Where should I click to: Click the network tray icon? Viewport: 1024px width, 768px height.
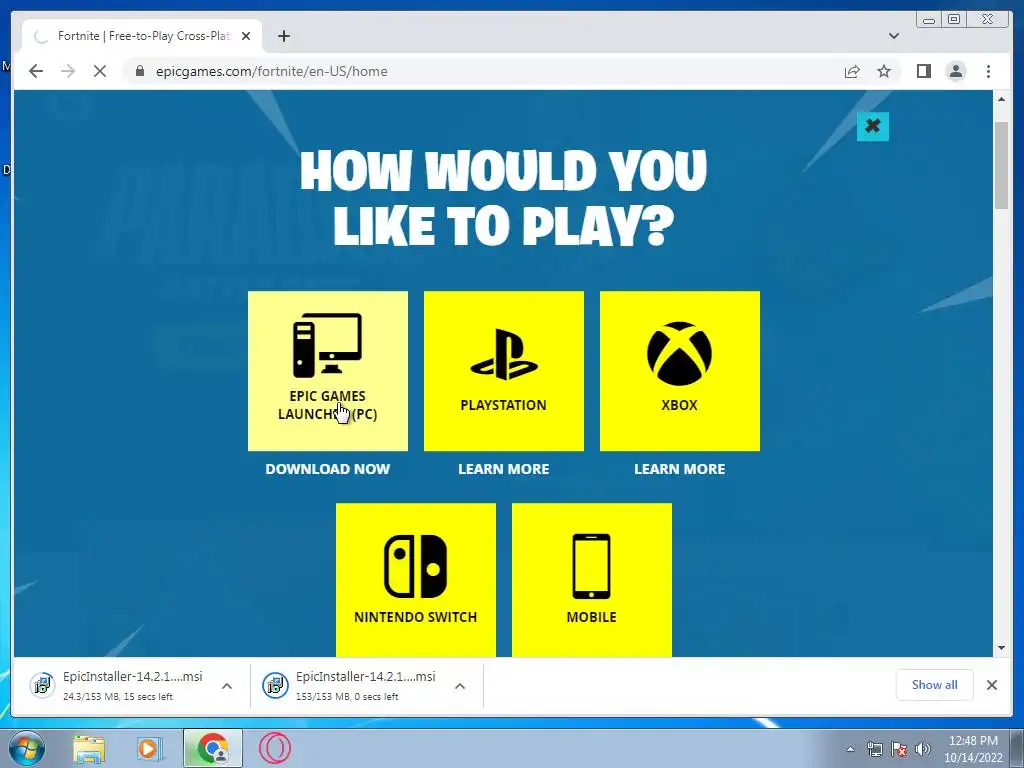874,749
